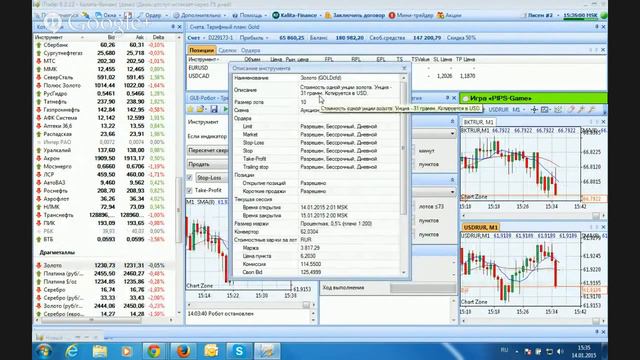Click the indicators icon in chart toolbar
This screenshot has width=640, height=360.
558,109
